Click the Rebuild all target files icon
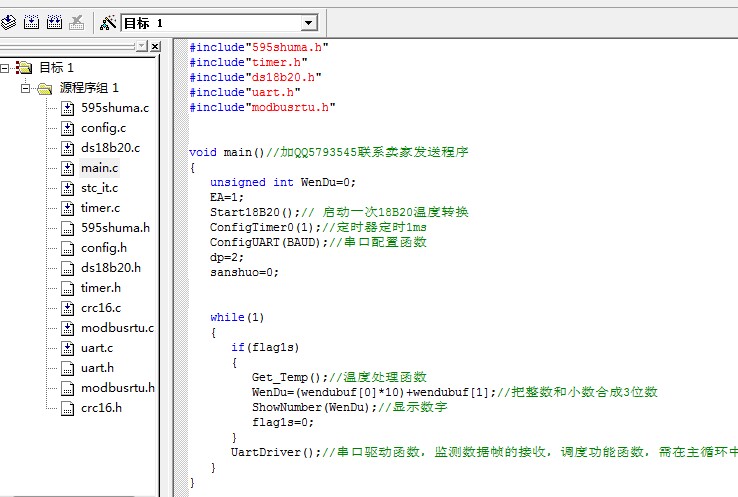The width and height of the screenshot is (738, 497). click(x=55, y=22)
